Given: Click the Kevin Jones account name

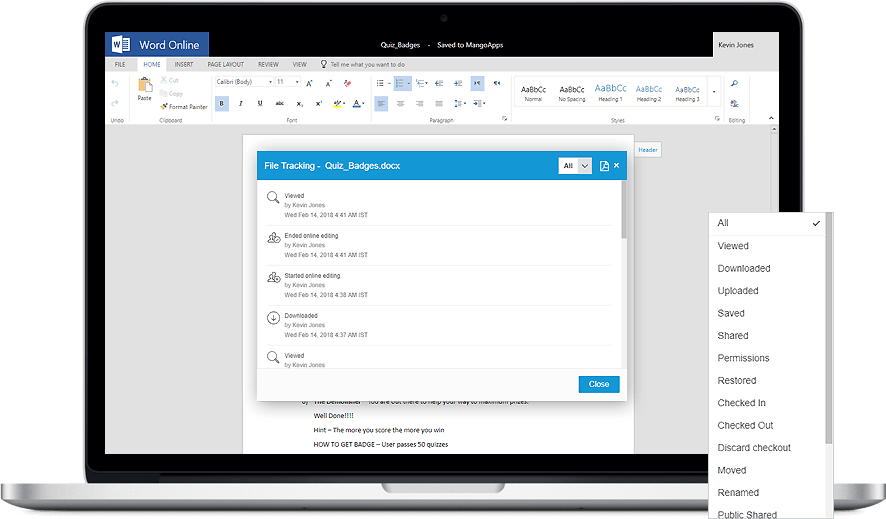Looking at the screenshot, I should pyautogui.click(x=736, y=45).
